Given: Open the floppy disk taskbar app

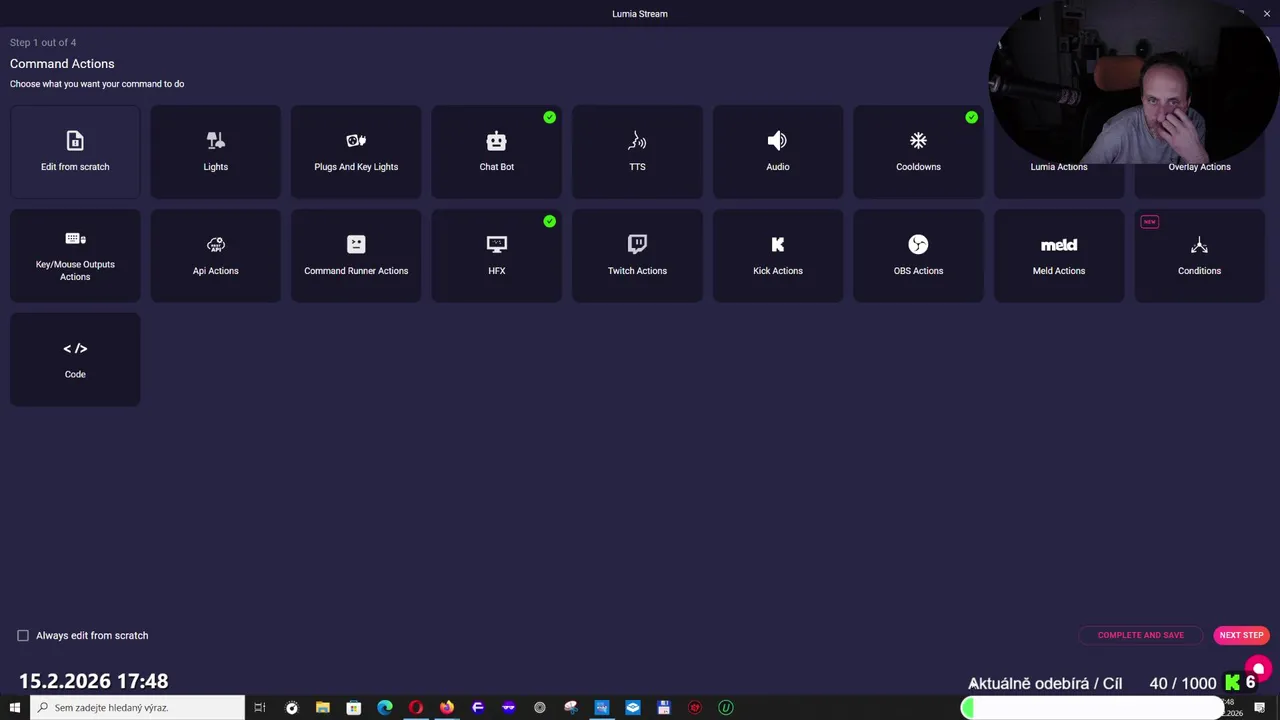Looking at the screenshot, I should coord(663,707).
